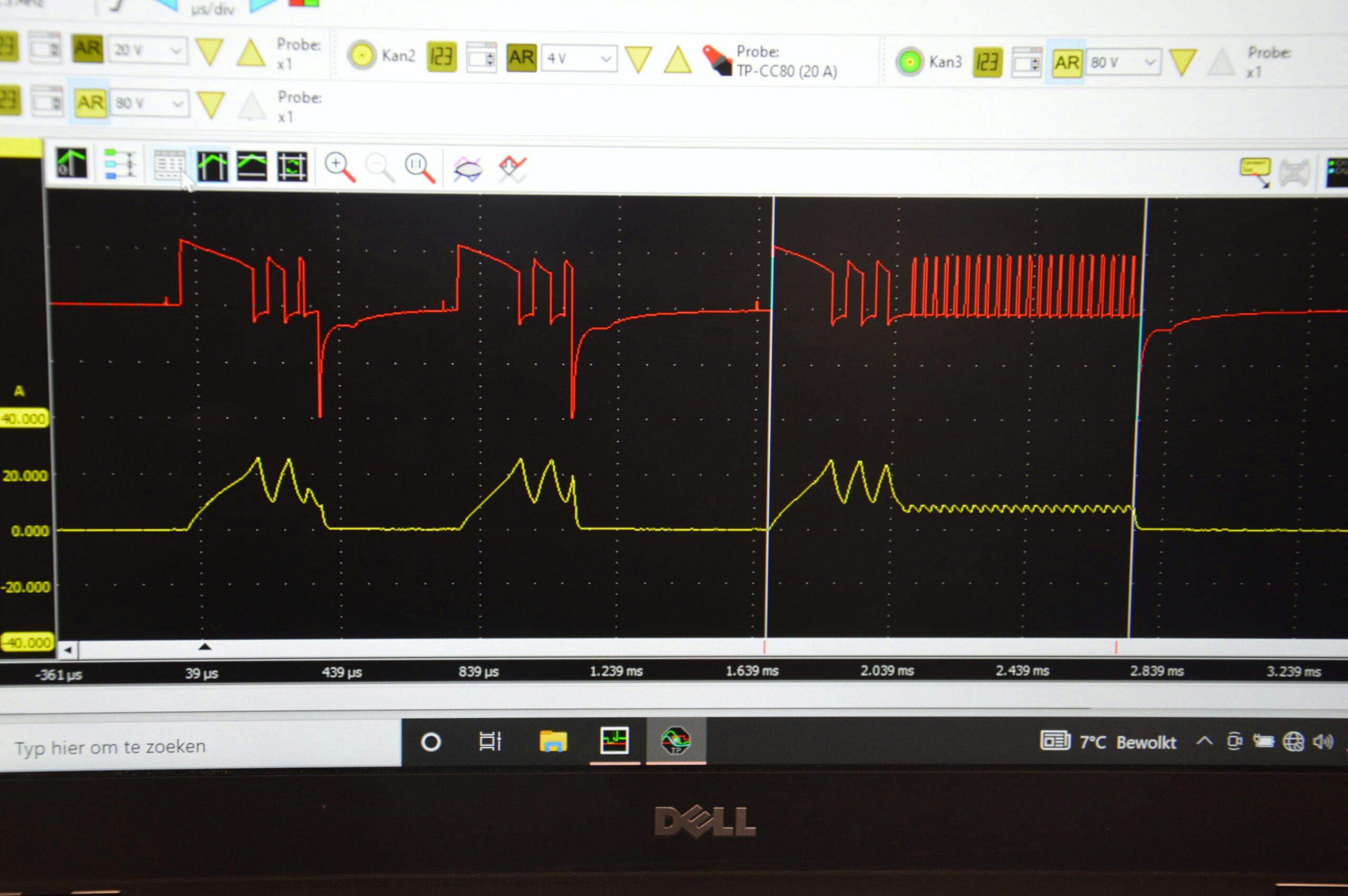The width and height of the screenshot is (1348, 896).
Task: Expand hidden system tray icons chevron
Action: [x=1204, y=741]
